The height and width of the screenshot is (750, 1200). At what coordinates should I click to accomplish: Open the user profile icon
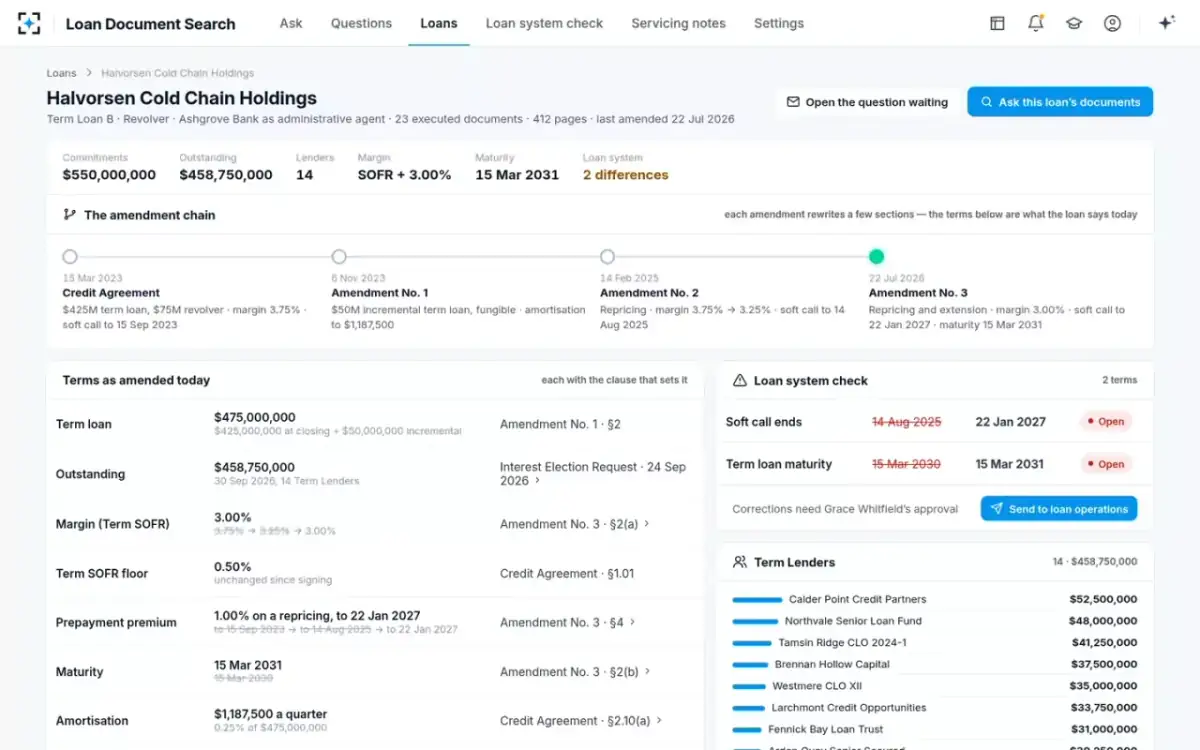(1112, 23)
